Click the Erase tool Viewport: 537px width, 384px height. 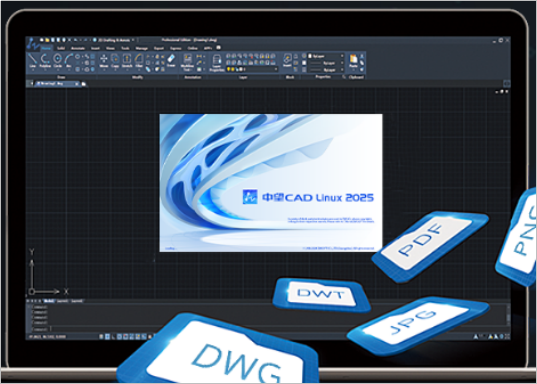tap(171, 61)
